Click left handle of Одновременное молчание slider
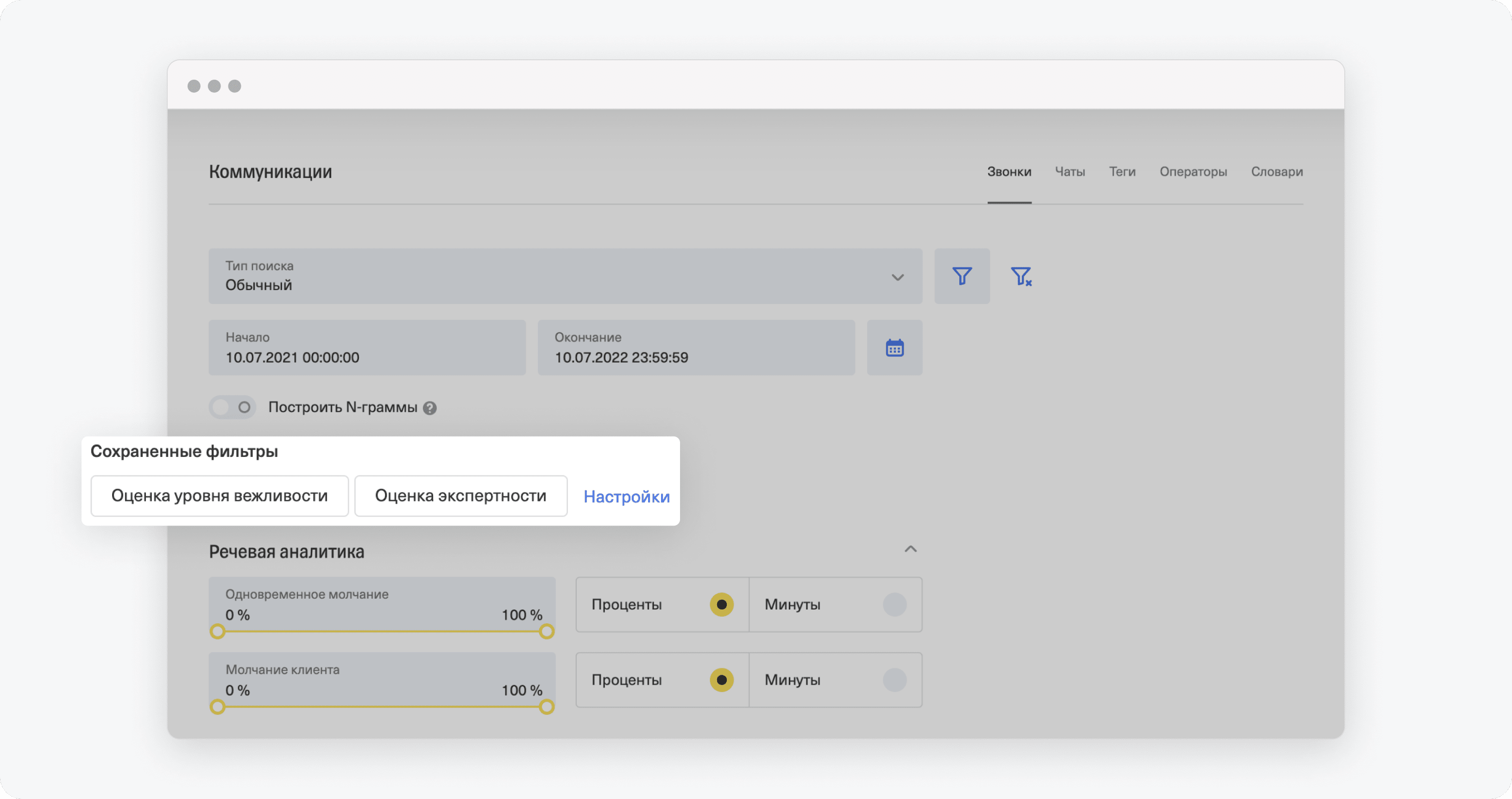This screenshot has height=799, width=1512. [217, 632]
